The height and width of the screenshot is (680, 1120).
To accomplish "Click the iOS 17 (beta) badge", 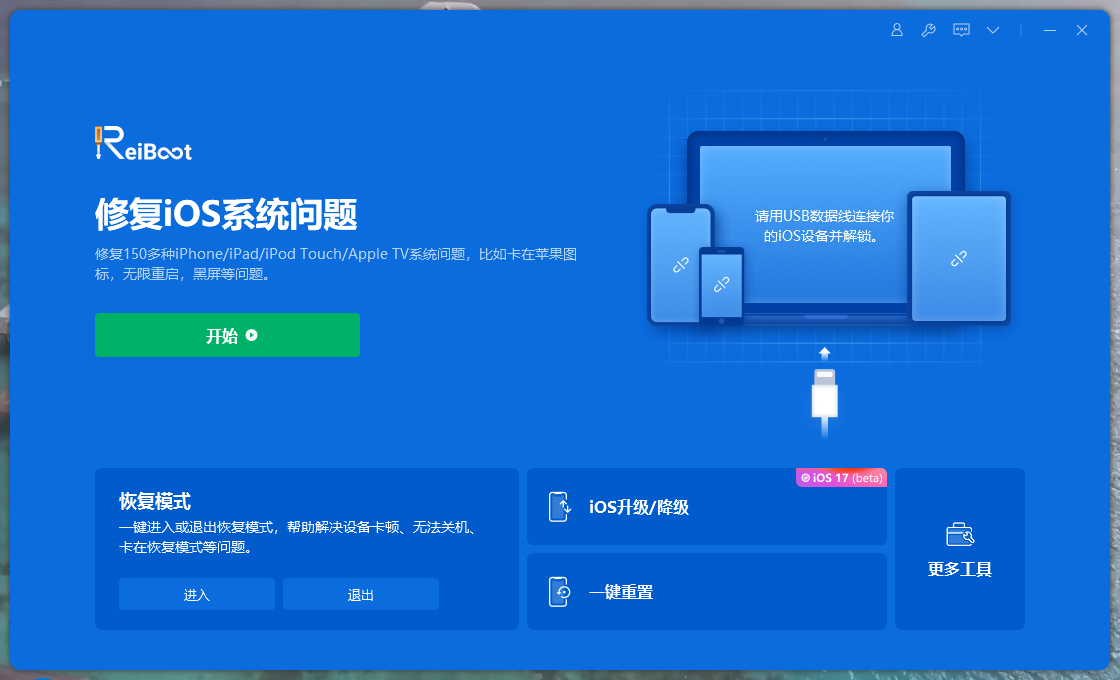I will (x=841, y=478).
